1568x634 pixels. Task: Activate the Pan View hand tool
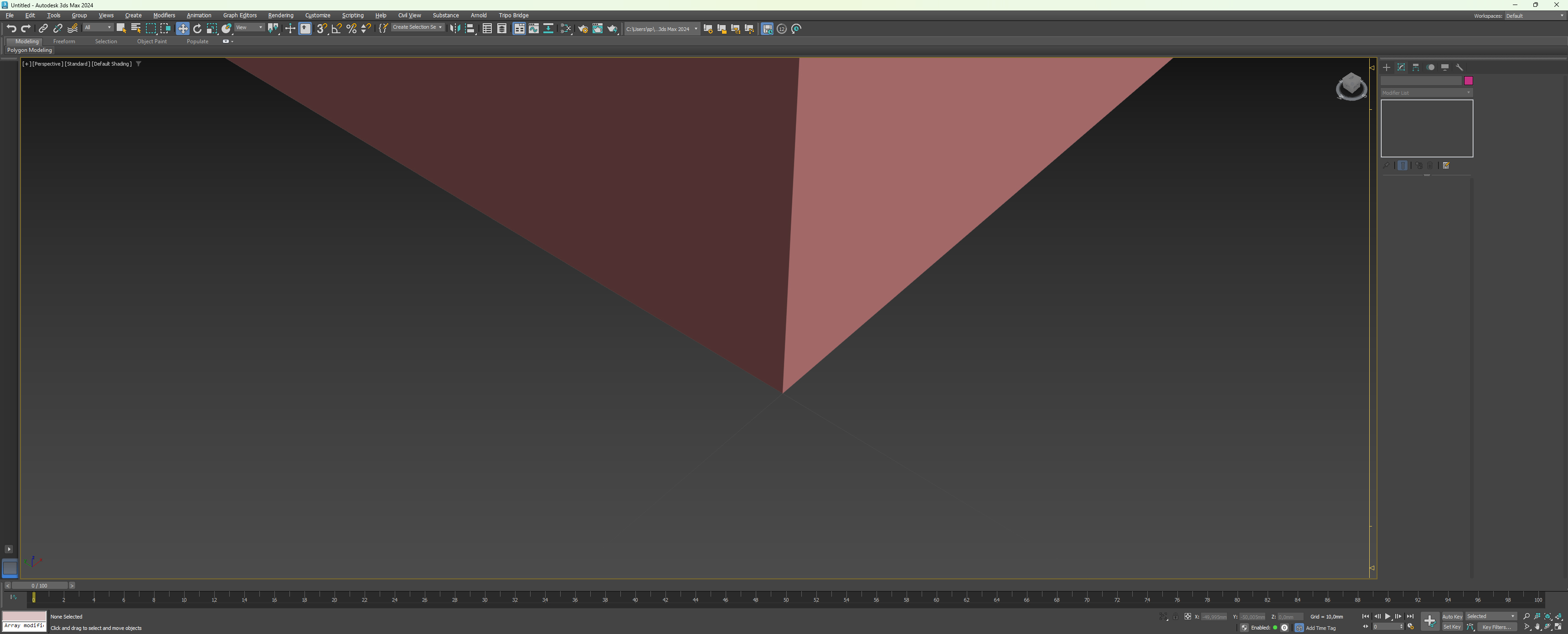pyautogui.click(x=1537, y=627)
